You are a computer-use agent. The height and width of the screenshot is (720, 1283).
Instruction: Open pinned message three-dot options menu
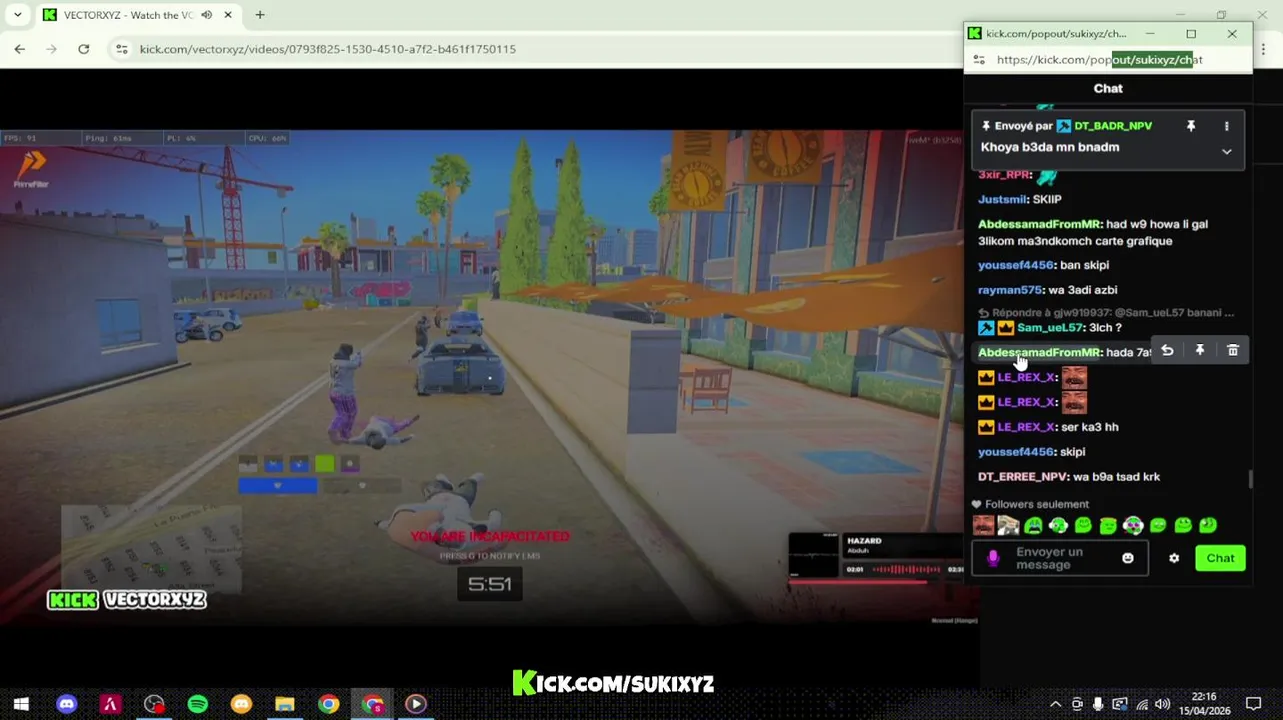[1227, 126]
